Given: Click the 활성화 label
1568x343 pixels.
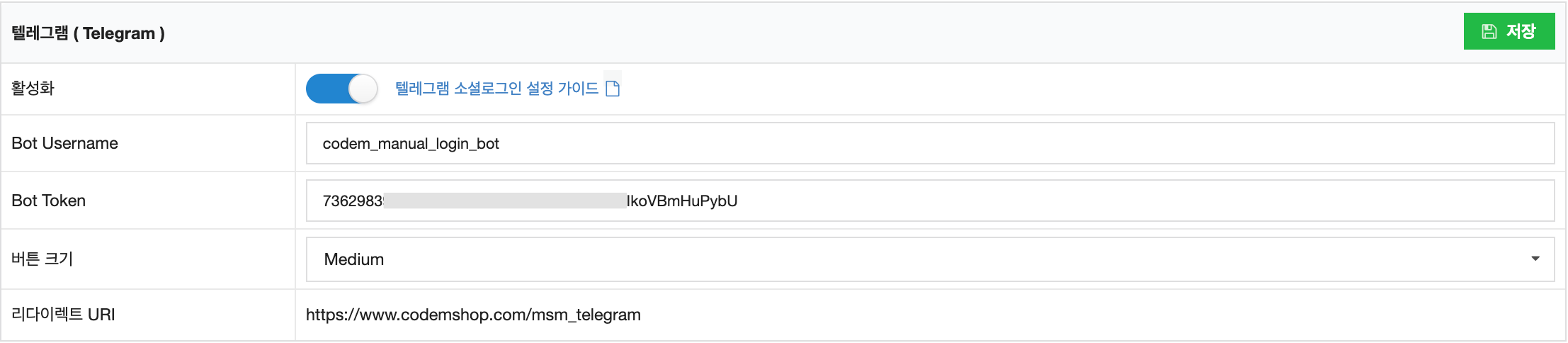Looking at the screenshot, I should coord(33,88).
